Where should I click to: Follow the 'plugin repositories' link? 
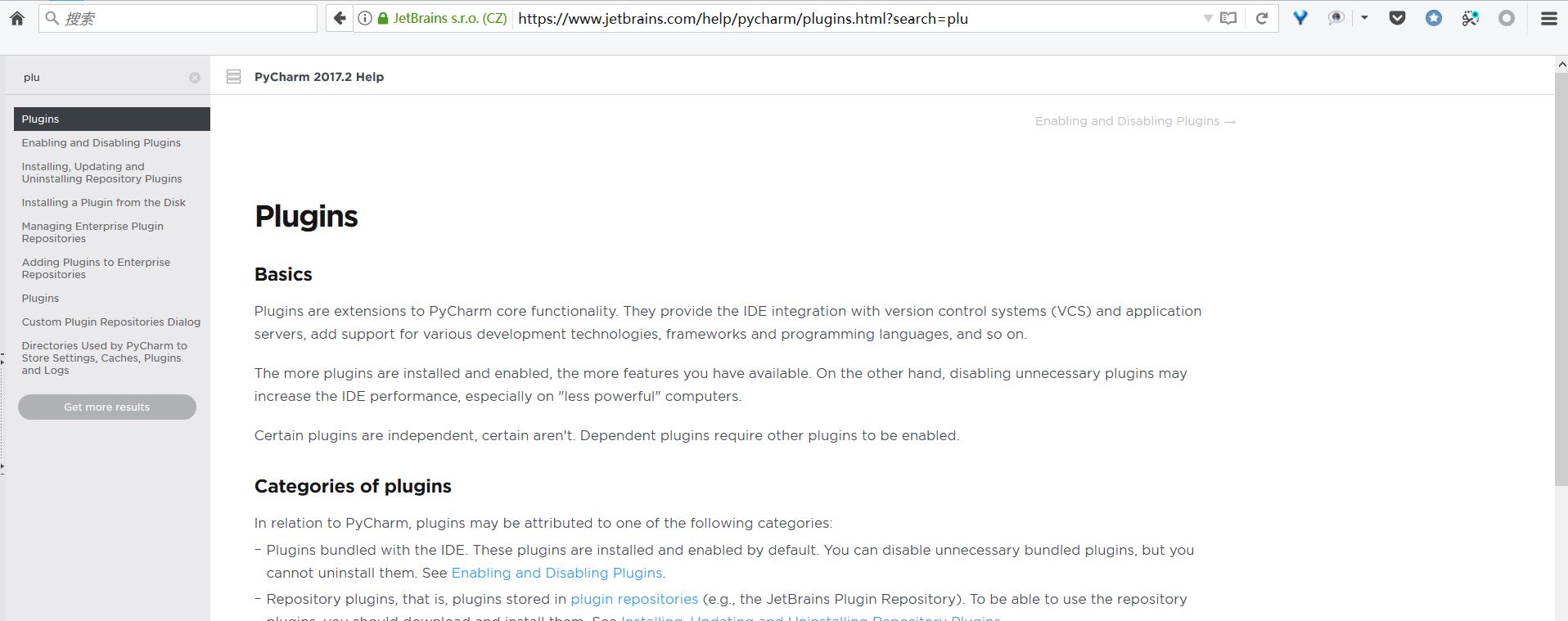(x=634, y=599)
